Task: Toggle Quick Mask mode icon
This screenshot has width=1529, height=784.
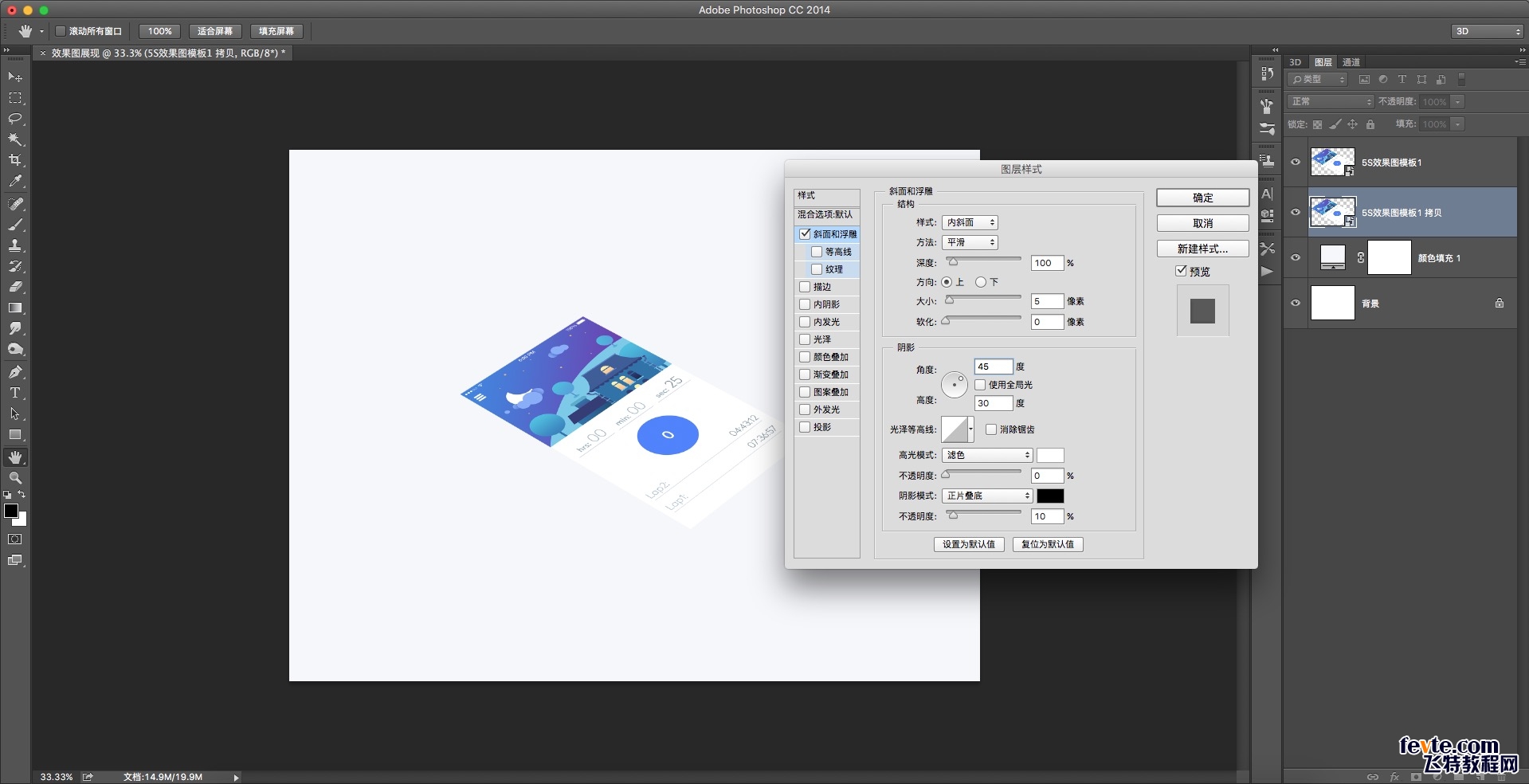Action: (x=15, y=539)
